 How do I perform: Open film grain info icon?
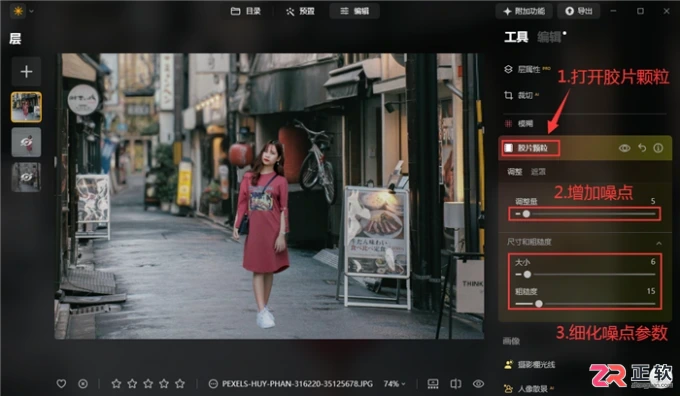tap(658, 148)
